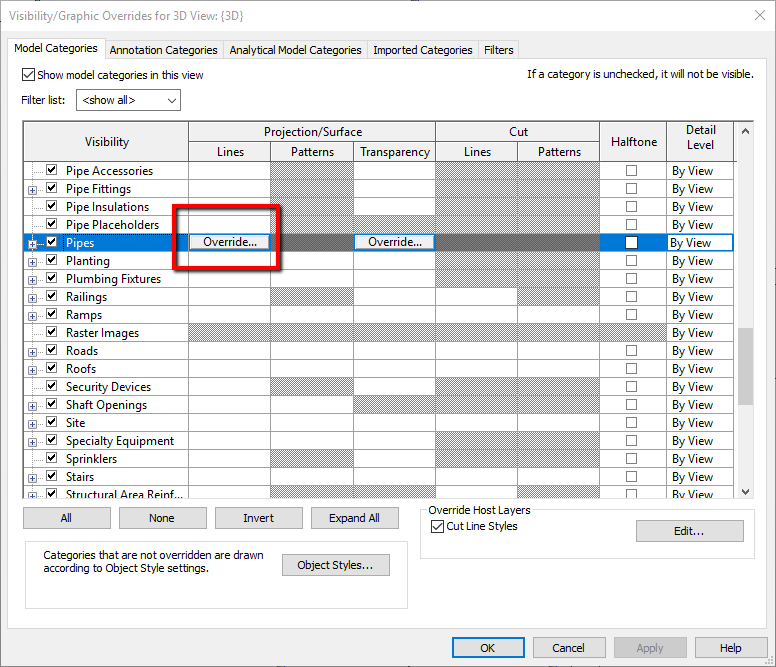Select the Raster Images row label
The height and width of the screenshot is (667, 776).
click(102, 333)
